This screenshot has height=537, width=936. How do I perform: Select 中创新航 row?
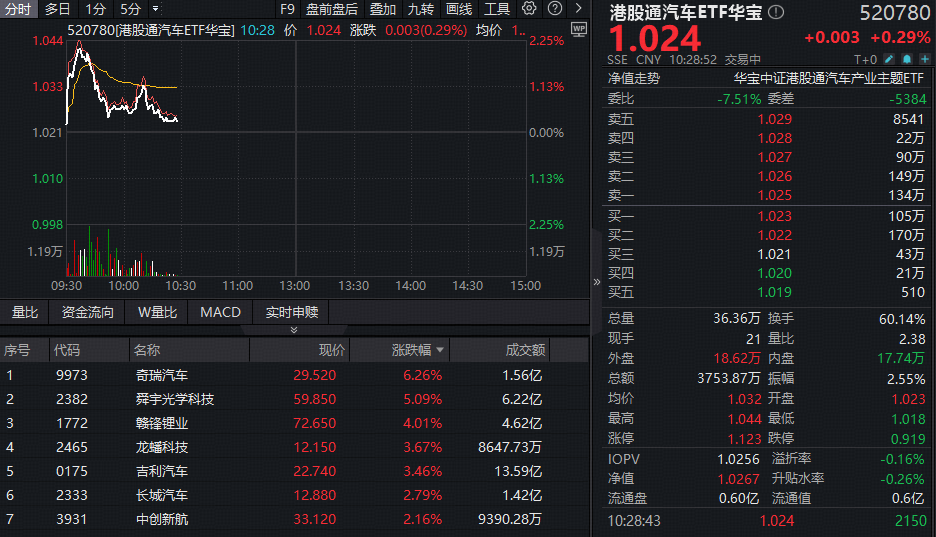[x=295, y=519]
